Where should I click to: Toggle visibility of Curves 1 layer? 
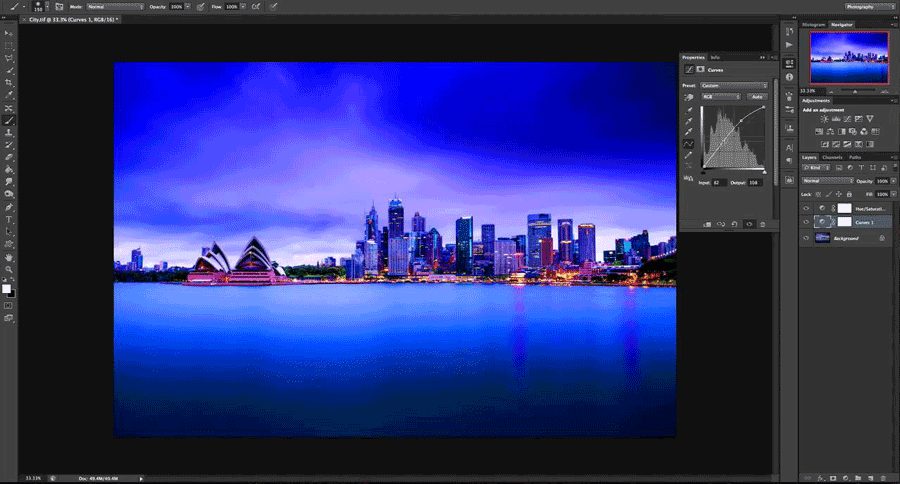[x=806, y=222]
